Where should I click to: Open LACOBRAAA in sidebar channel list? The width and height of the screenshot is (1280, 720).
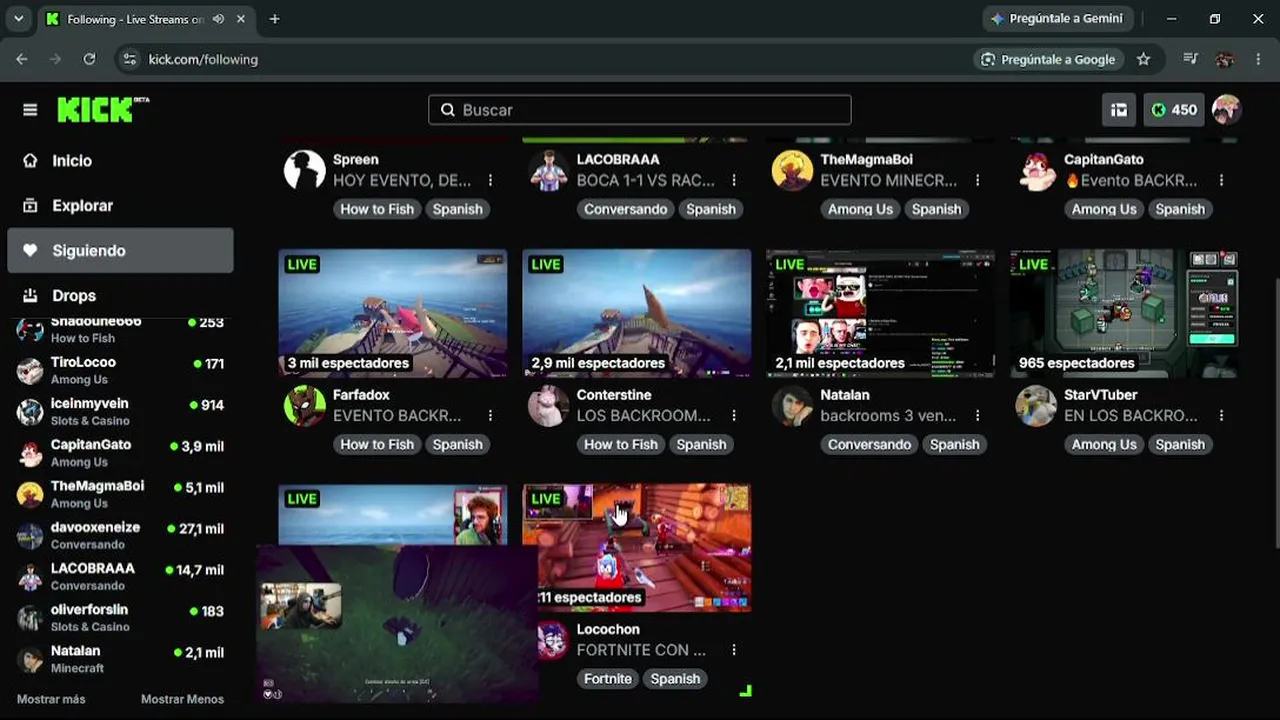click(x=120, y=577)
